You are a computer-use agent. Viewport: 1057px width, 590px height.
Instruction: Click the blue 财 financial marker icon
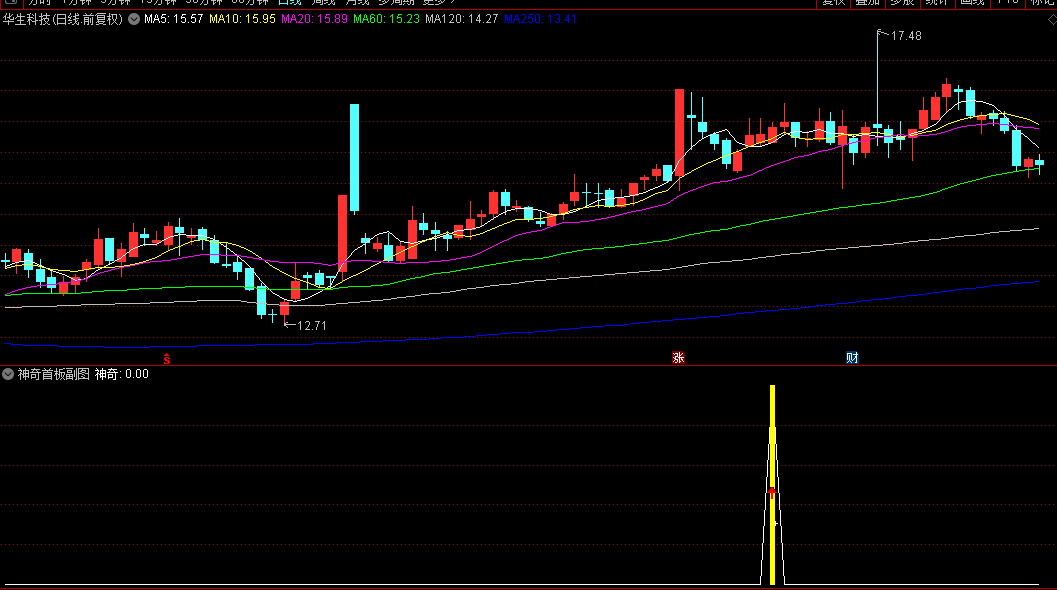pos(852,357)
